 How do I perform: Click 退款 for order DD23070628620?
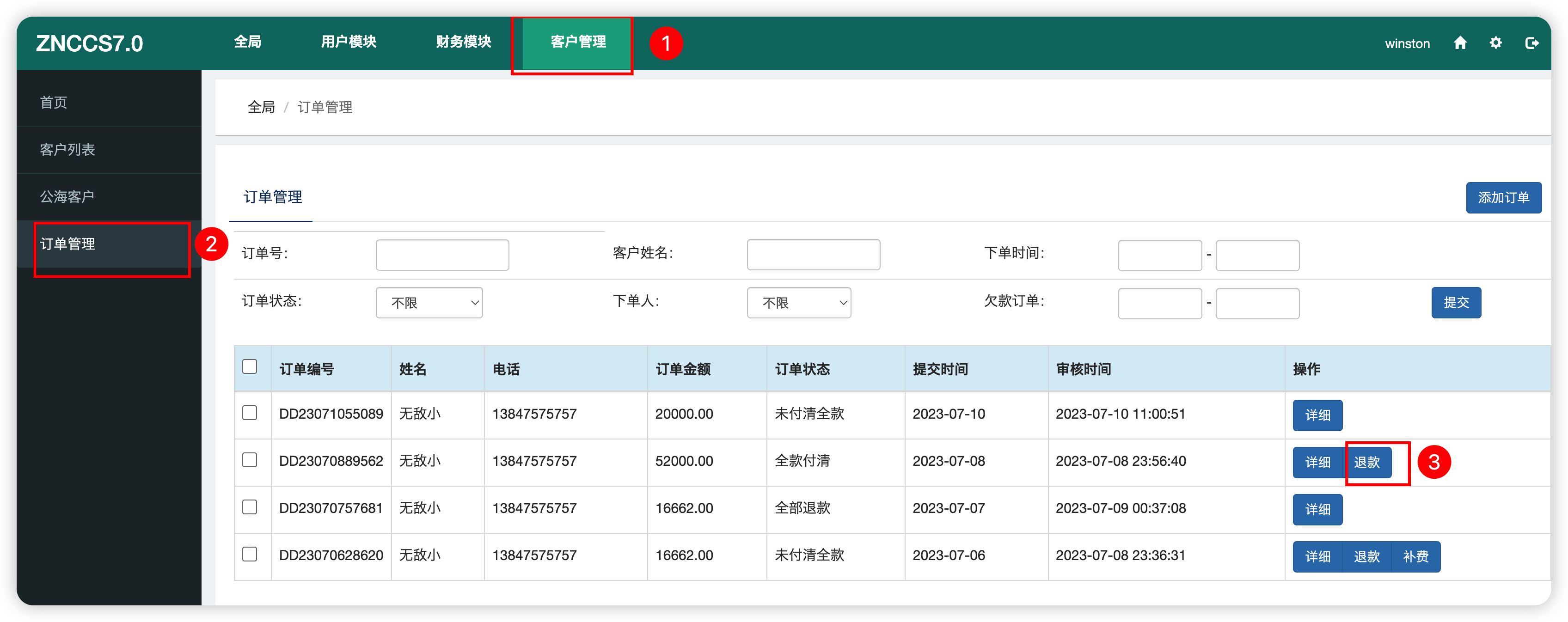click(x=1366, y=556)
